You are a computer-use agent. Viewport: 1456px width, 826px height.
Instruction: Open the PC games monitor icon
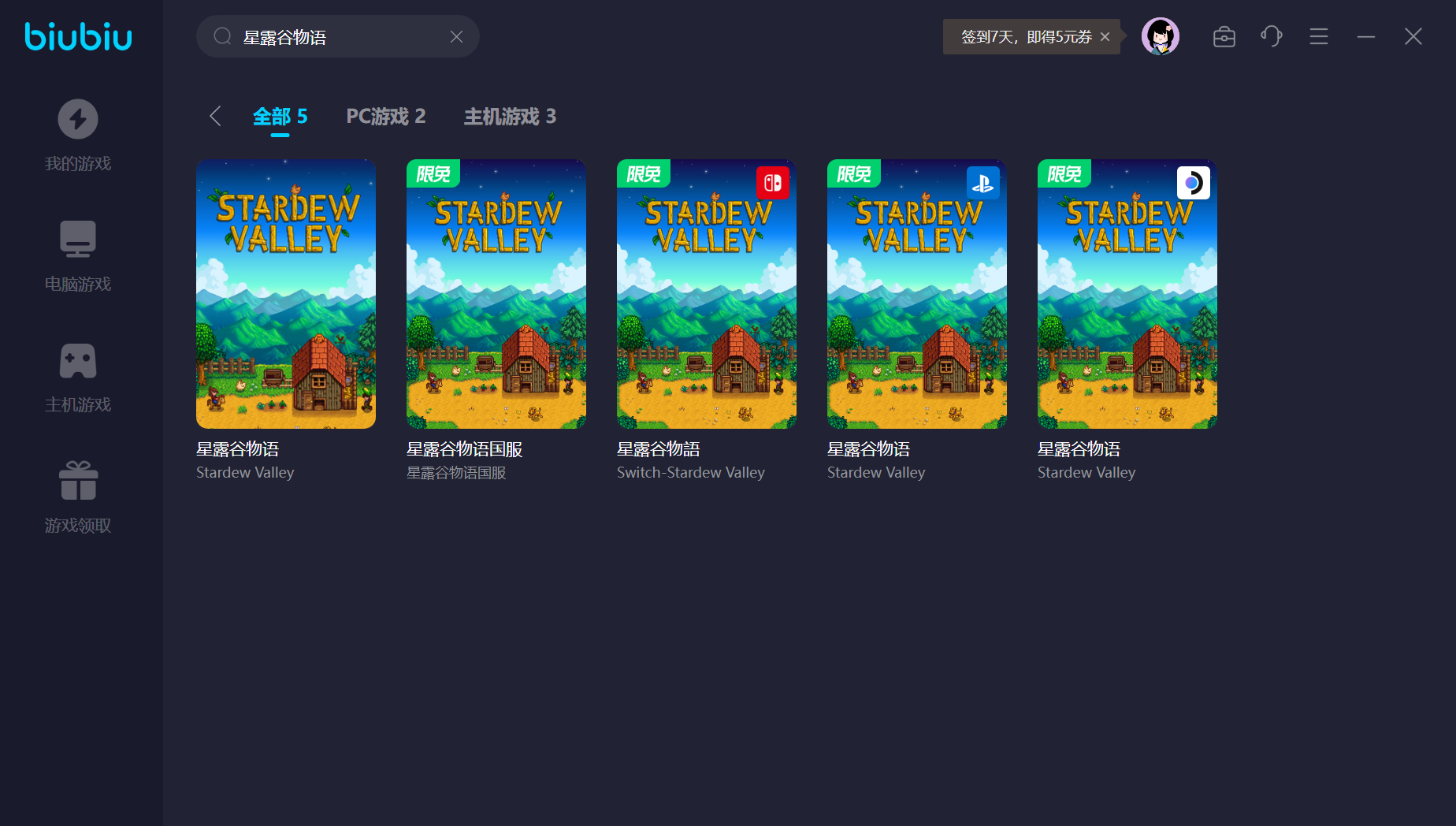[x=78, y=239]
